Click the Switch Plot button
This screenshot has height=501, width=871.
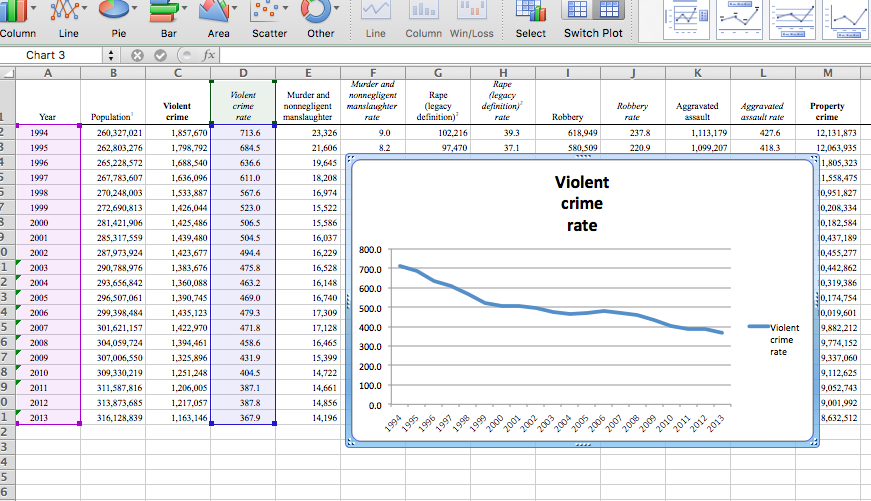point(594,12)
